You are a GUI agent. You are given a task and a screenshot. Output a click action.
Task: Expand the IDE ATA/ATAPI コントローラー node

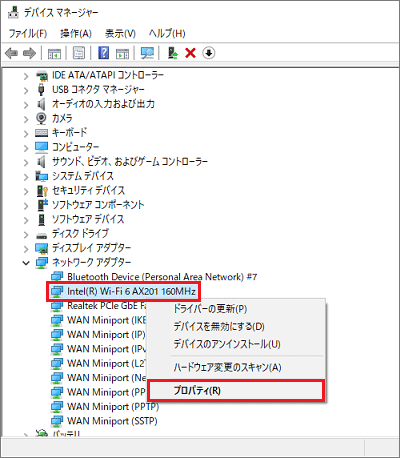[26, 76]
